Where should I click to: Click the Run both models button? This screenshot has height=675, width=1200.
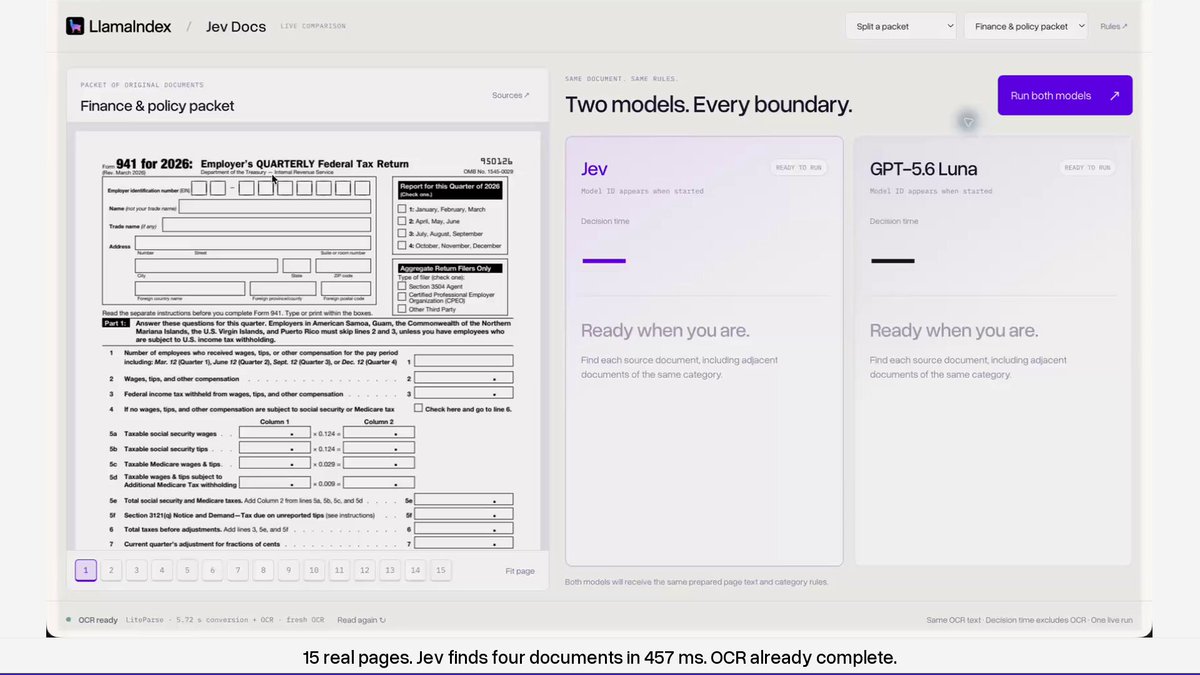1065,96
